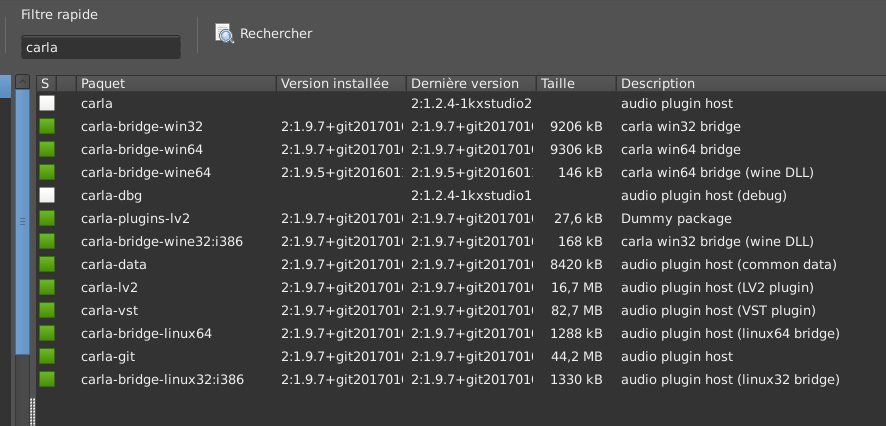Screen dimensions: 886x426
Task: Click status icon for carla-bridge-linux64
Action: coord(47,333)
